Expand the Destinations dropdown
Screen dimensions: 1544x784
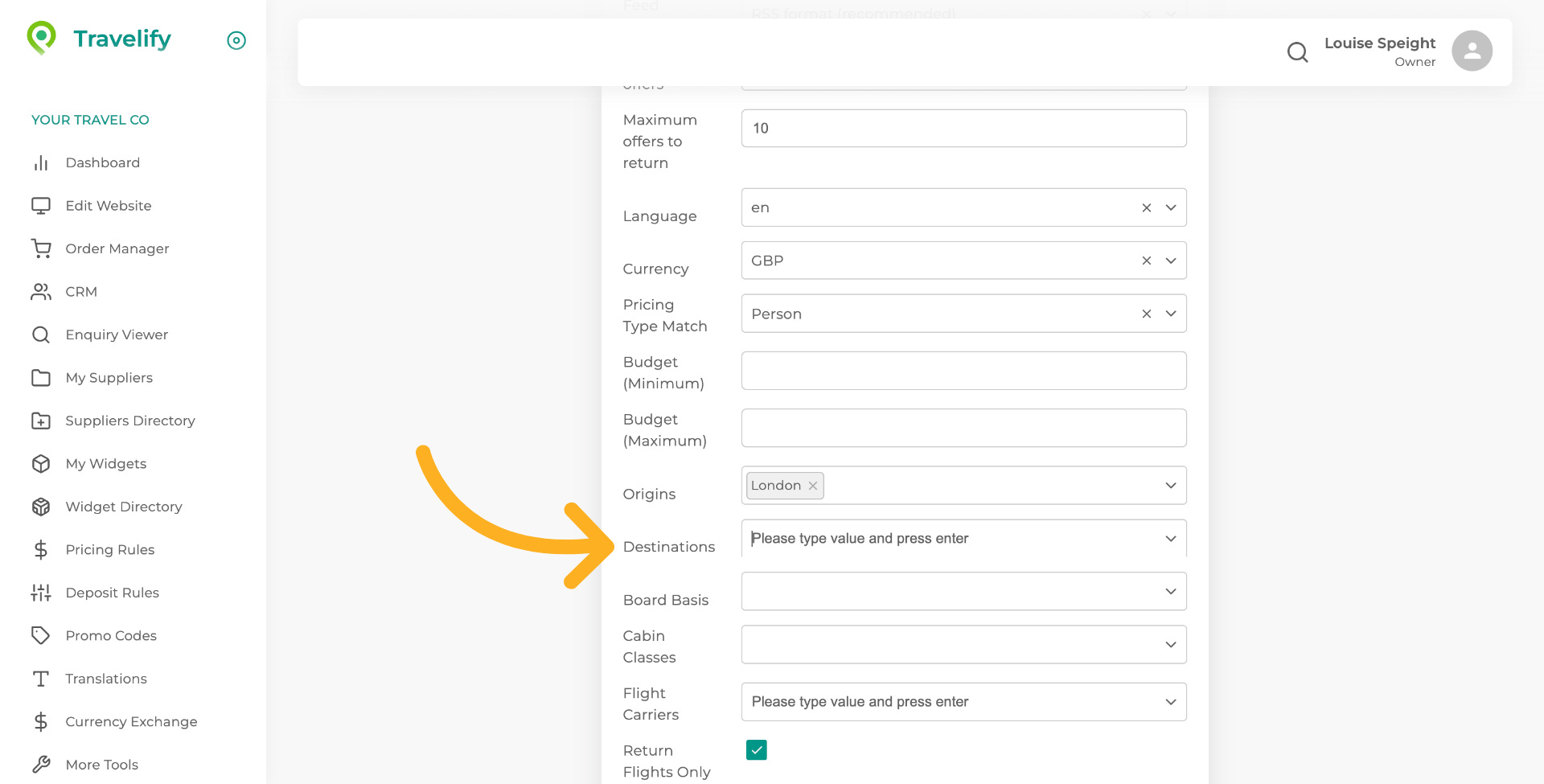click(x=1171, y=539)
